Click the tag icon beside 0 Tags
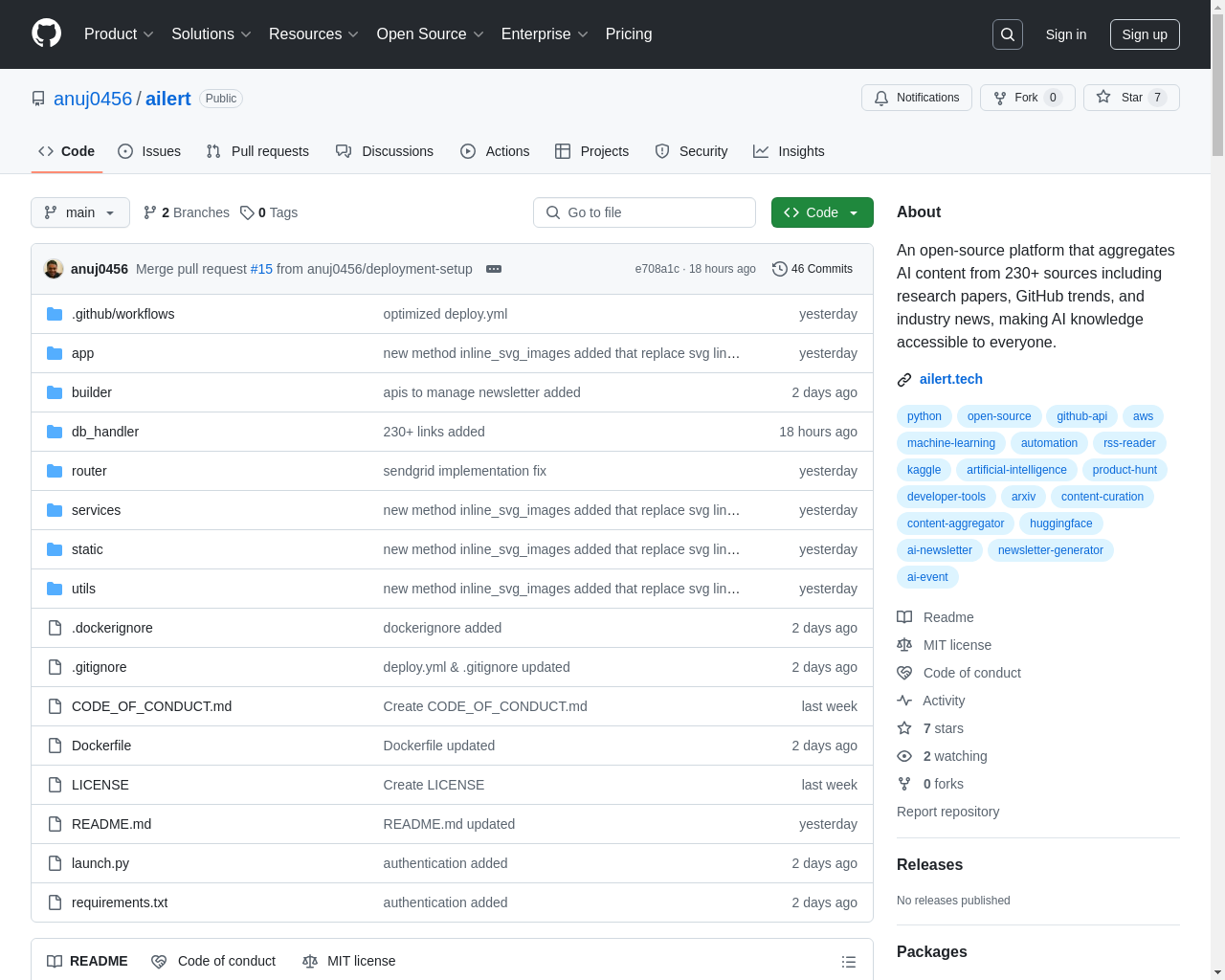The height and width of the screenshot is (980, 1225). [247, 212]
